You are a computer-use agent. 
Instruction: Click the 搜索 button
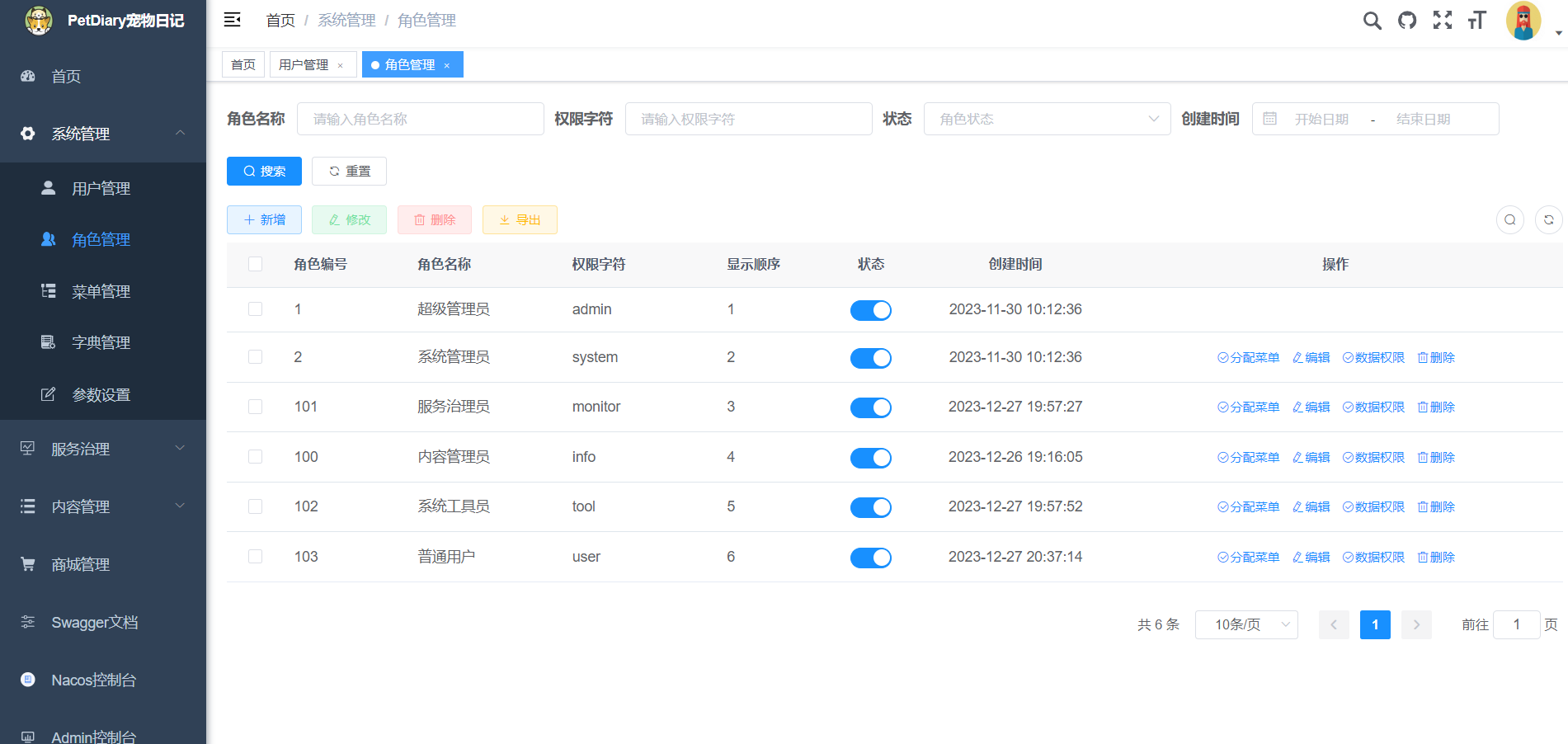[264, 171]
